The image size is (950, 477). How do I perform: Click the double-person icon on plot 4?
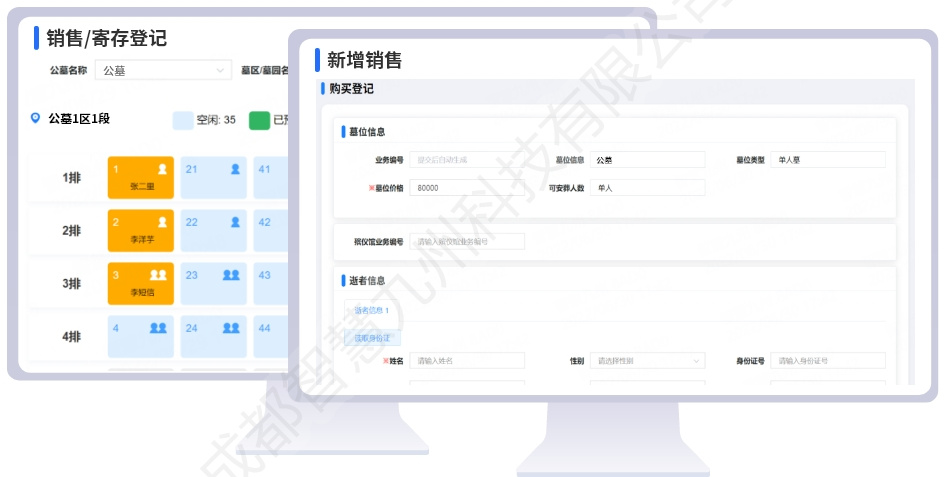click(x=158, y=328)
